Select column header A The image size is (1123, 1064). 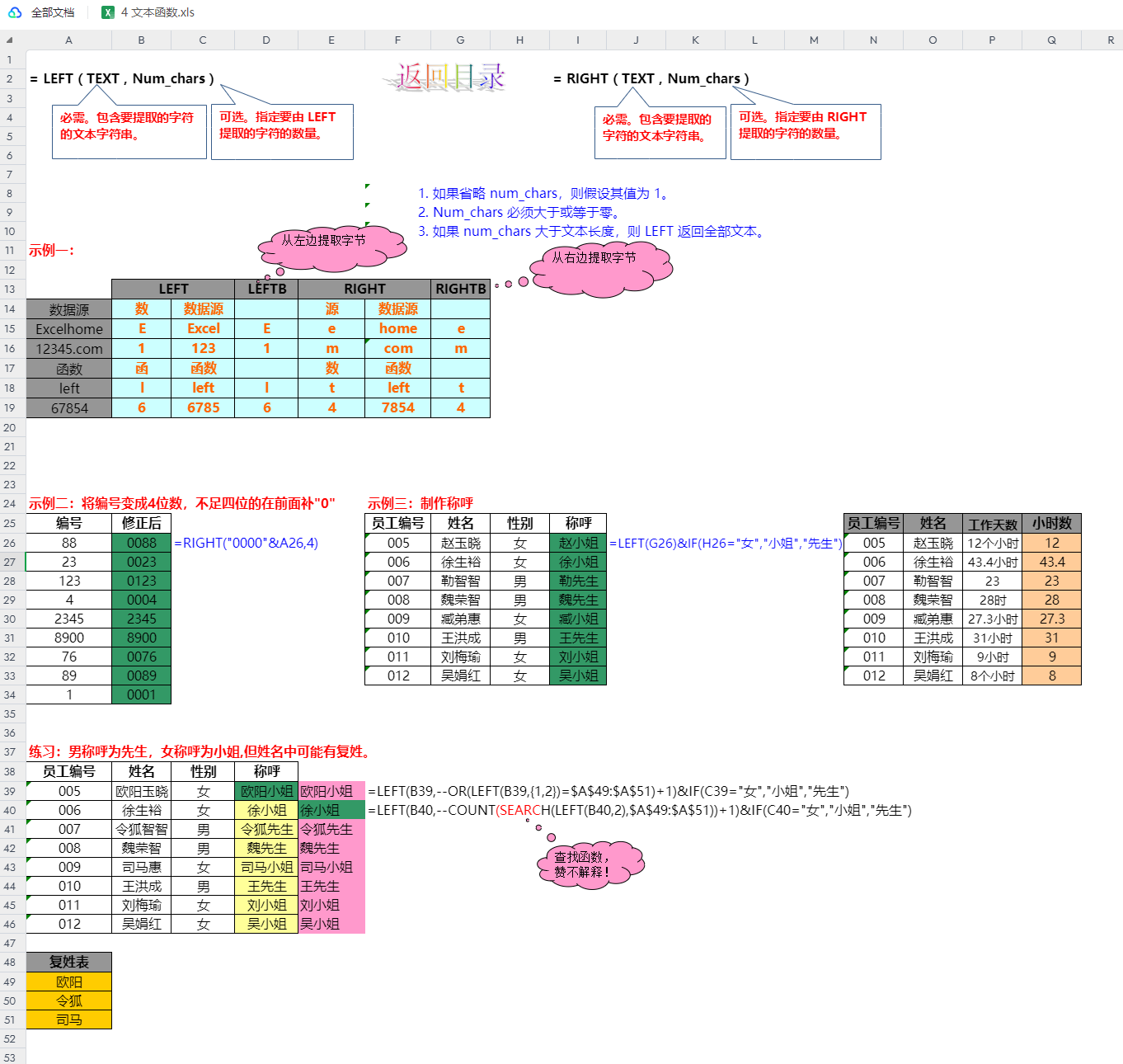[x=68, y=39]
